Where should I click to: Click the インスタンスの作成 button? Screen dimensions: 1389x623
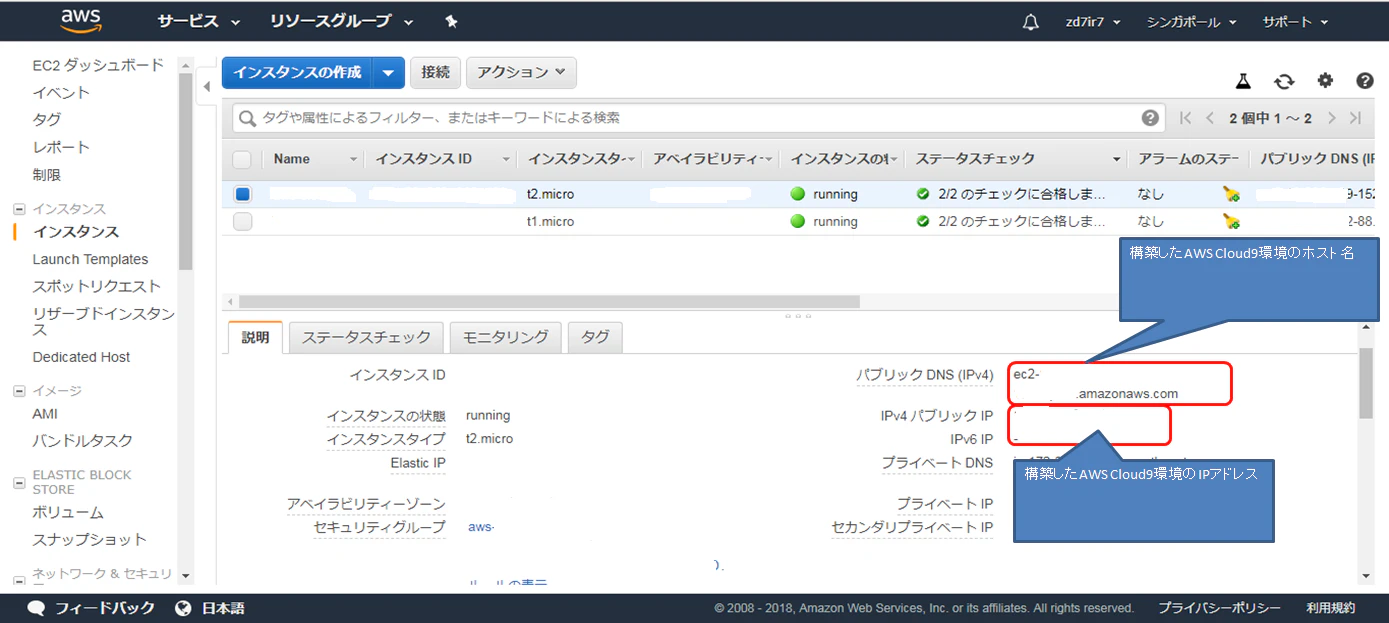298,72
